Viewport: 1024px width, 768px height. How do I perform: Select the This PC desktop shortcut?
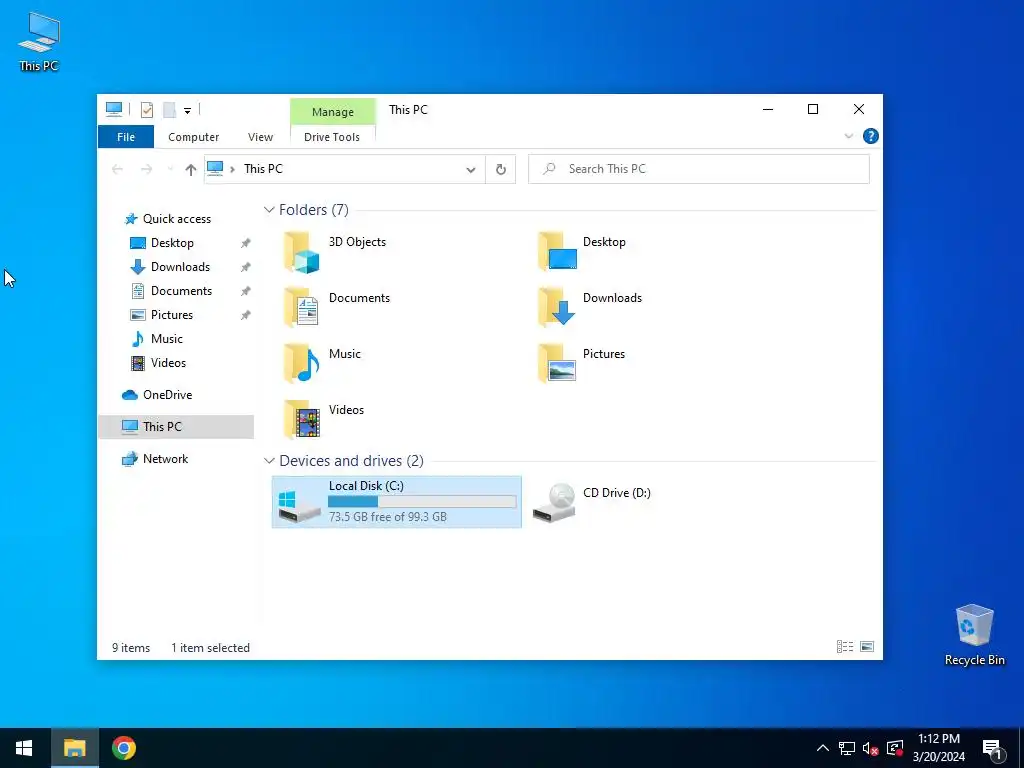click(x=39, y=42)
